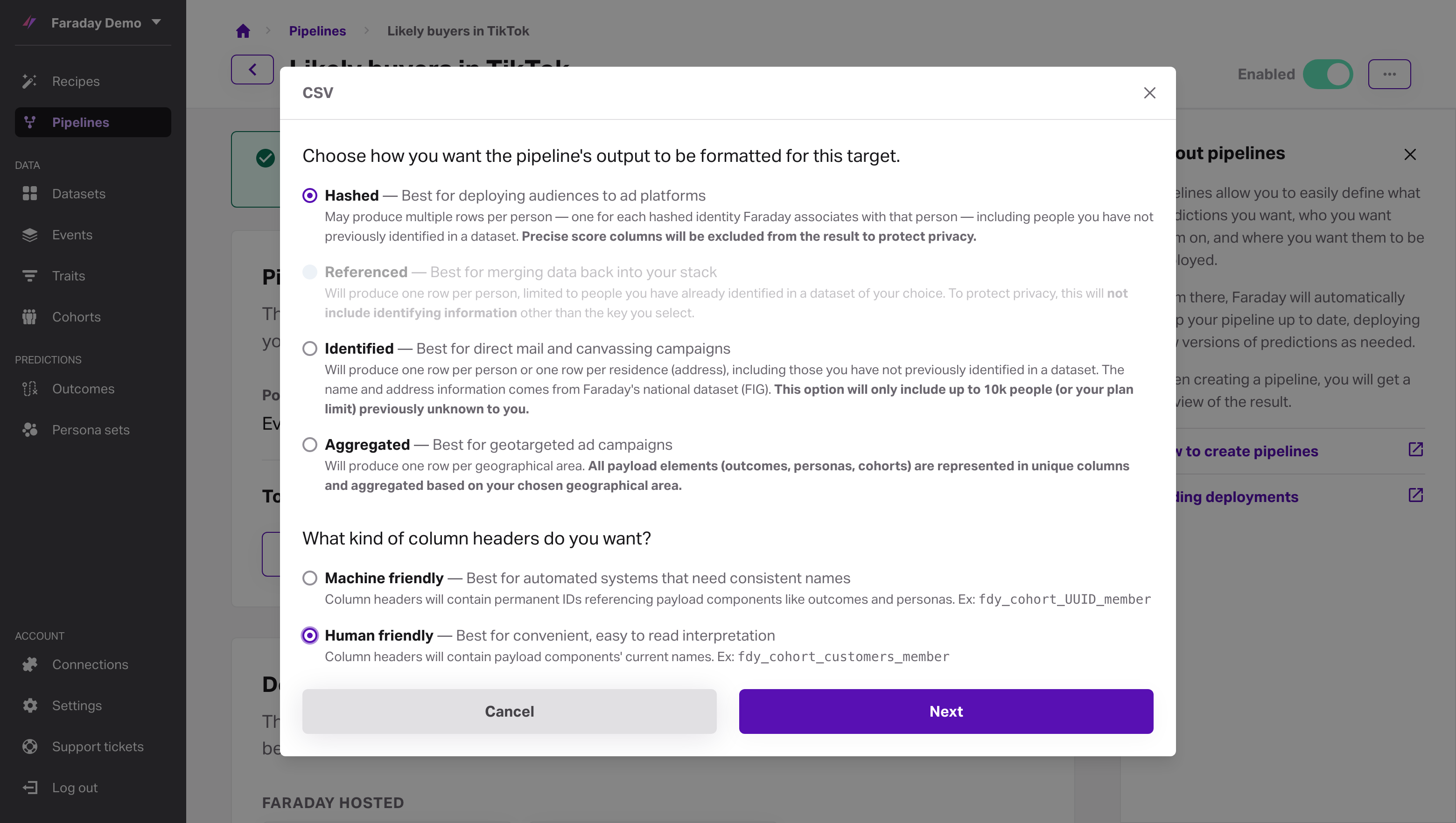Click the Traits filter icon
The image size is (1456, 823).
29,276
